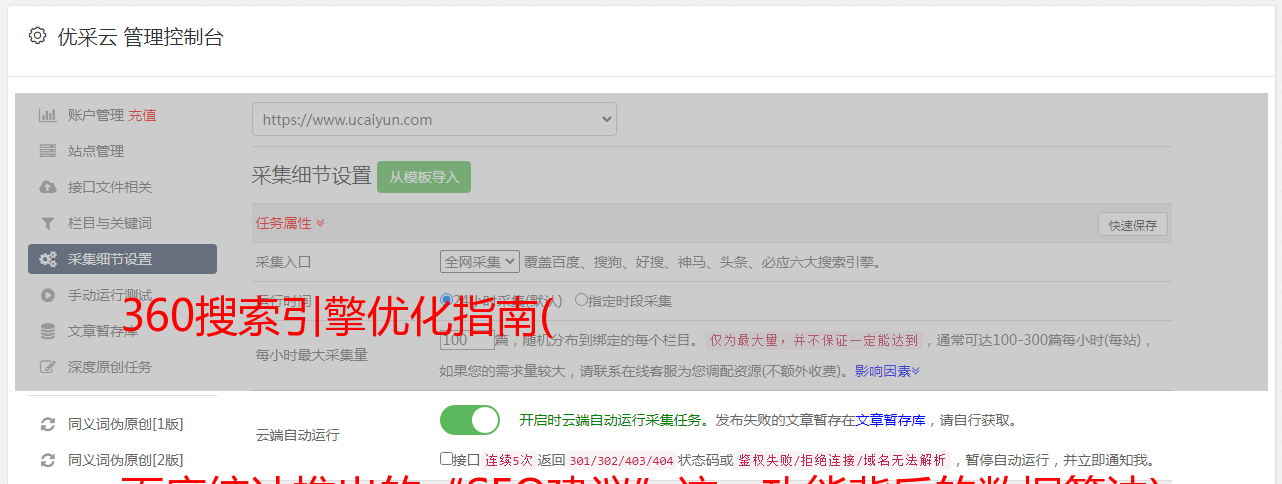Click the green 从模板导入 button
1282x484 pixels.
coord(424,177)
